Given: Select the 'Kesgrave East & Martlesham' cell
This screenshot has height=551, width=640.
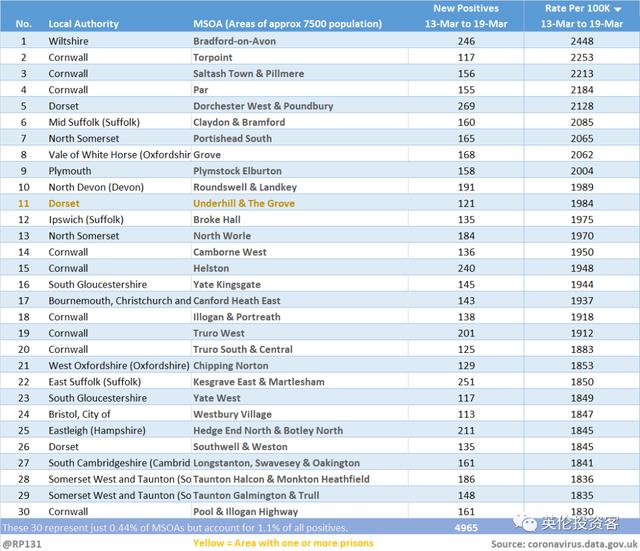Looking at the screenshot, I should pyautogui.click(x=259, y=382).
